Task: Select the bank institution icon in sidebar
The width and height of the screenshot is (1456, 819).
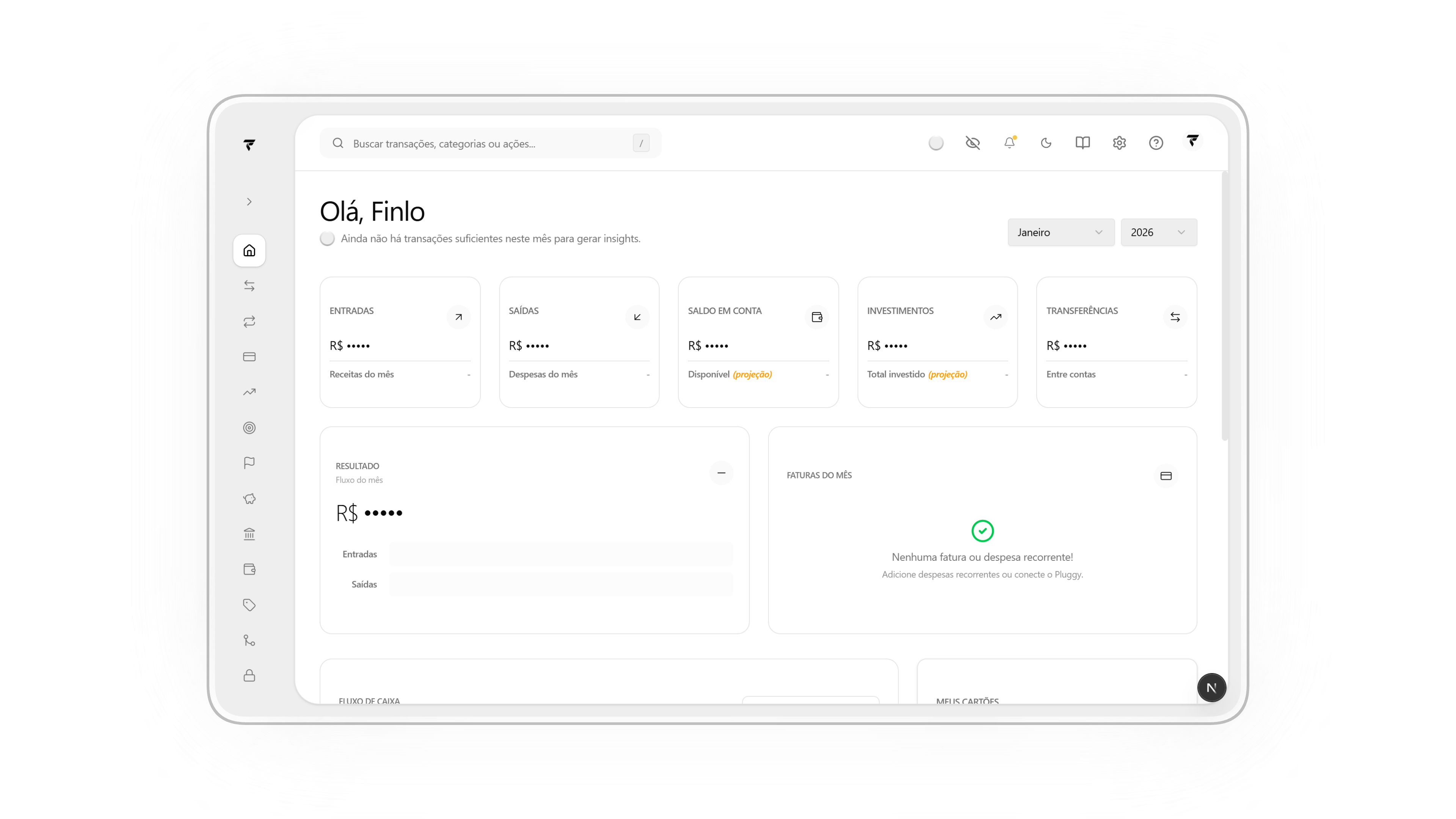Action: (x=249, y=533)
